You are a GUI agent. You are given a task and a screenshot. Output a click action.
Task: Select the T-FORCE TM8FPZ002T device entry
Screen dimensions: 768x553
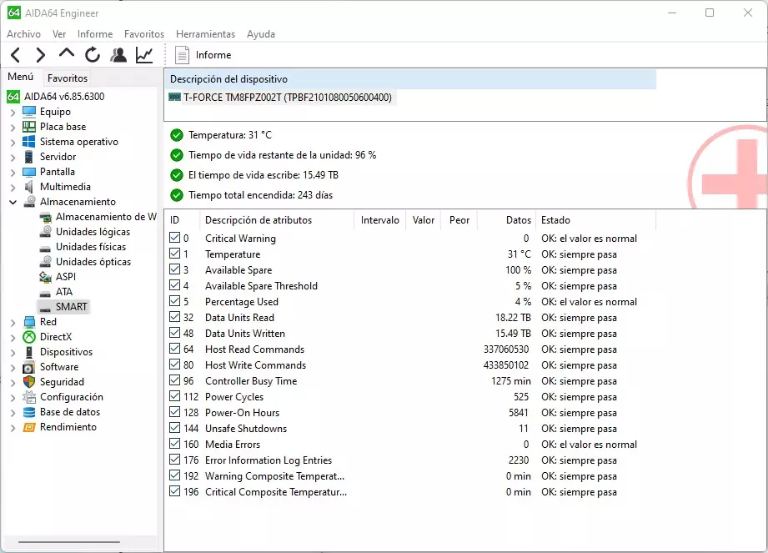coord(281,97)
